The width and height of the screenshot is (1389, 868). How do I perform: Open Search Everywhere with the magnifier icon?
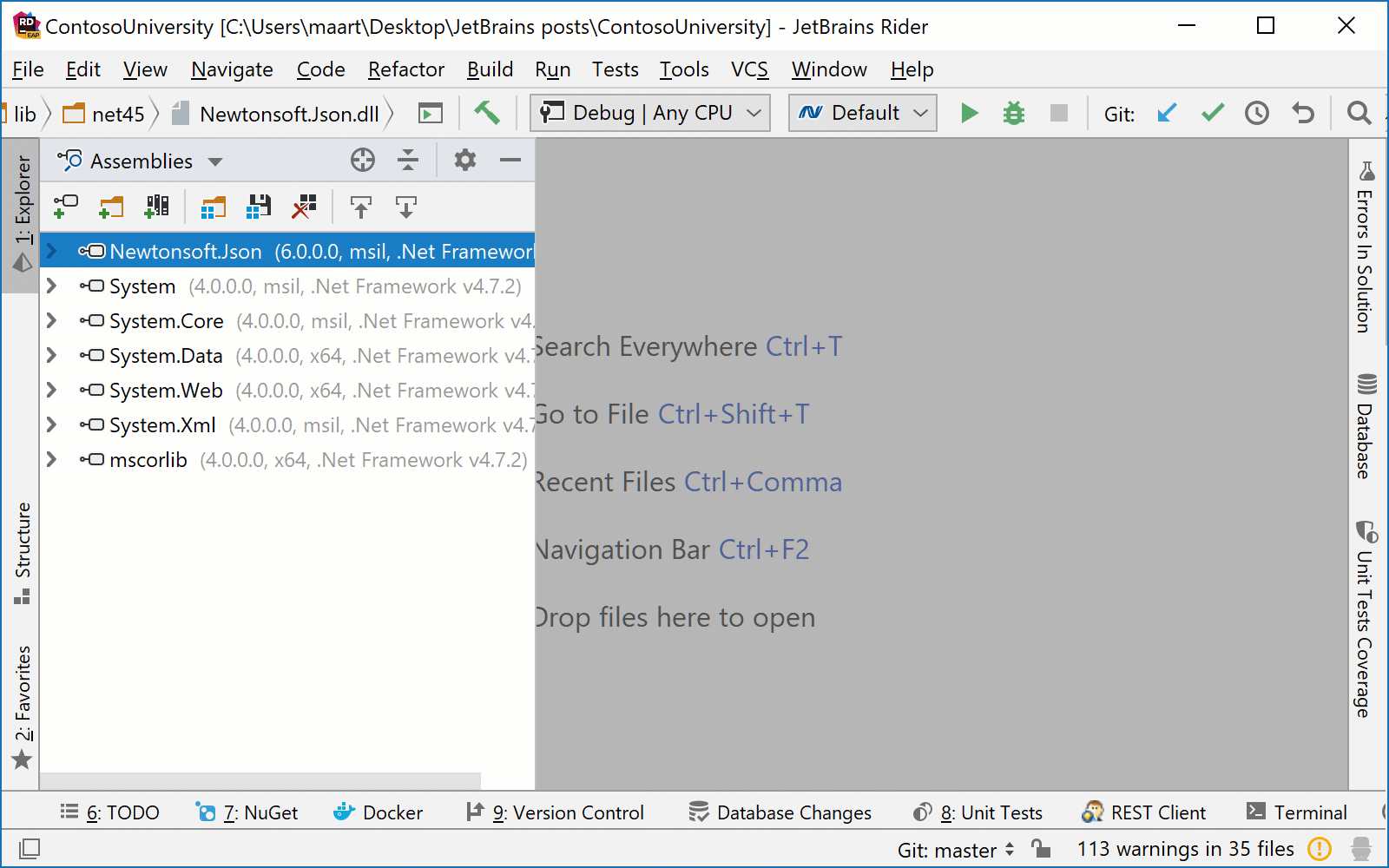click(1359, 113)
